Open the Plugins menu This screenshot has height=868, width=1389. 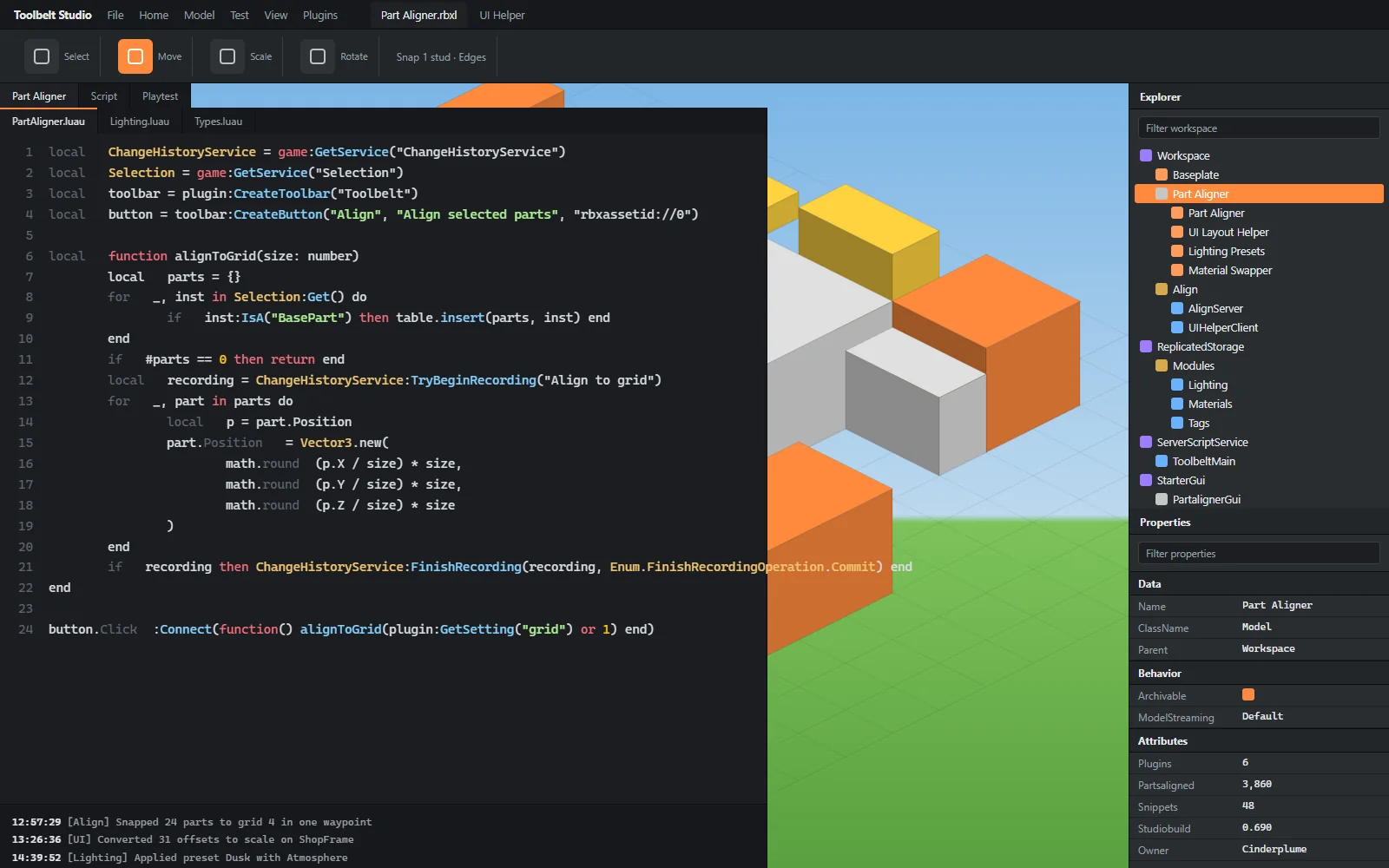(x=320, y=15)
